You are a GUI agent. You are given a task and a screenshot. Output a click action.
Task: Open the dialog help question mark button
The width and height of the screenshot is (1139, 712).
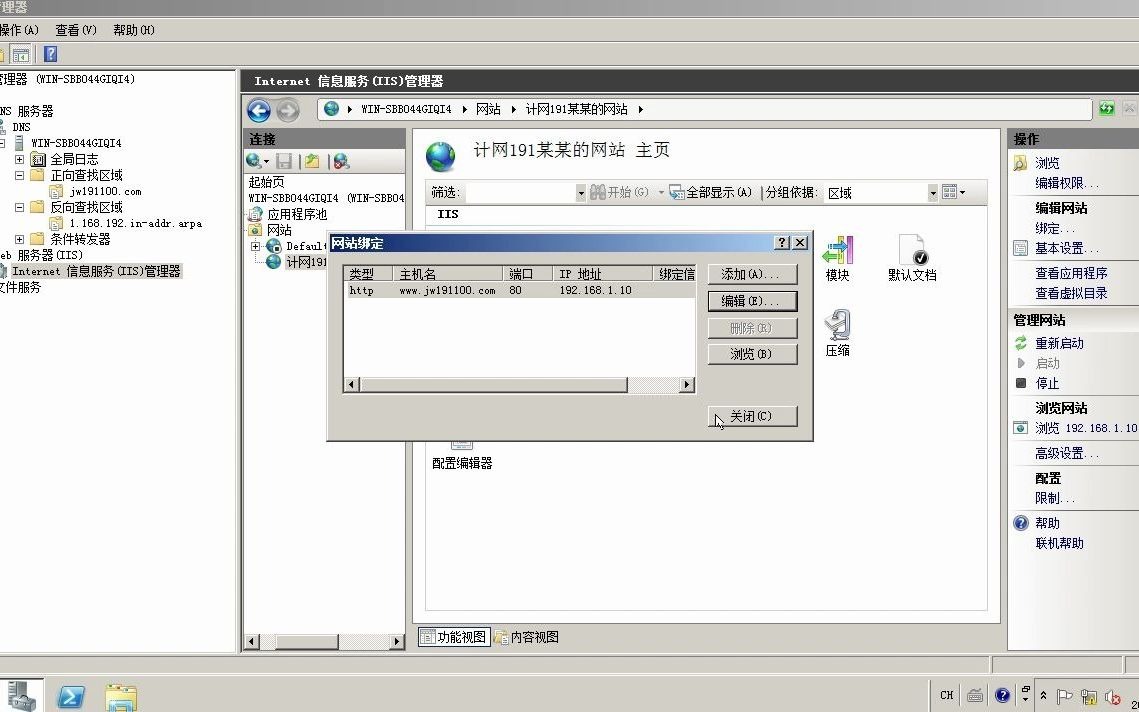coord(782,243)
